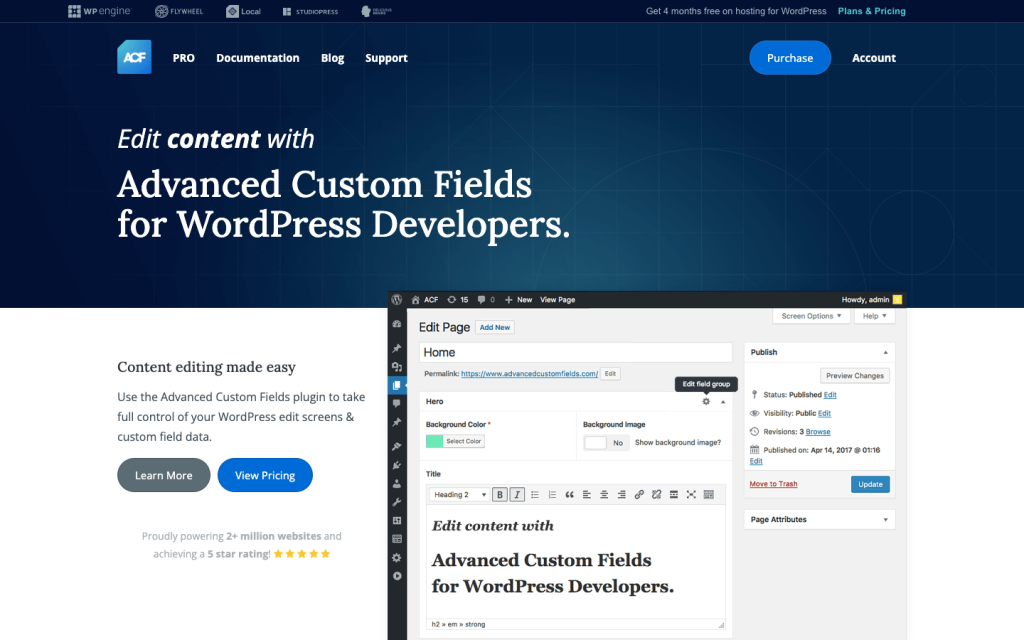Click the Purchase button
This screenshot has width=1024, height=640.
(790, 57)
